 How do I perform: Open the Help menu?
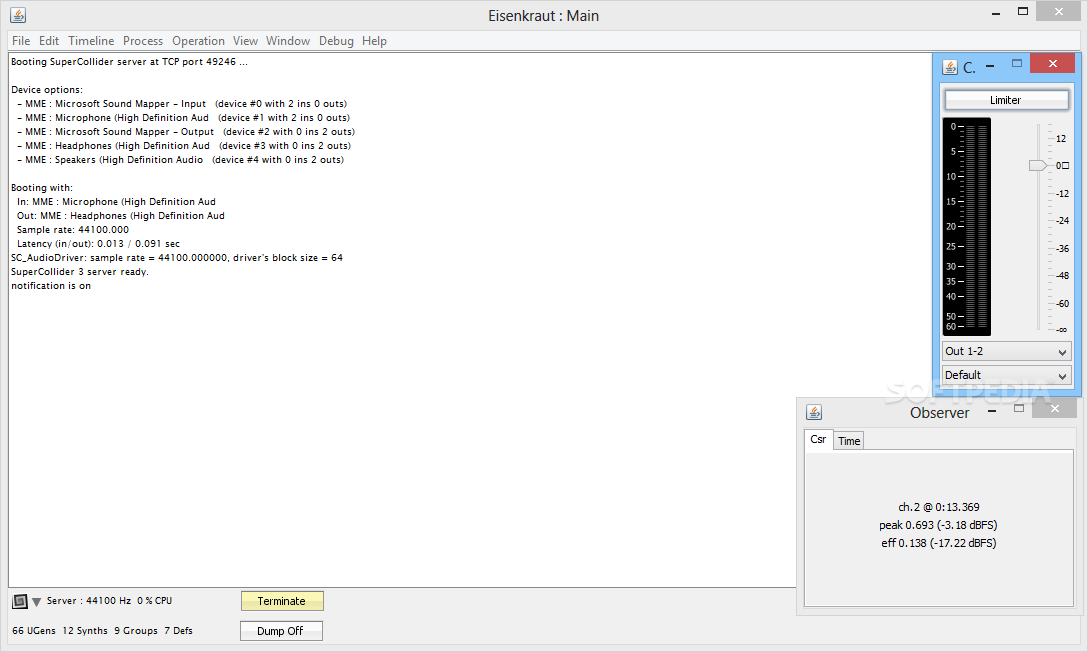tap(374, 41)
